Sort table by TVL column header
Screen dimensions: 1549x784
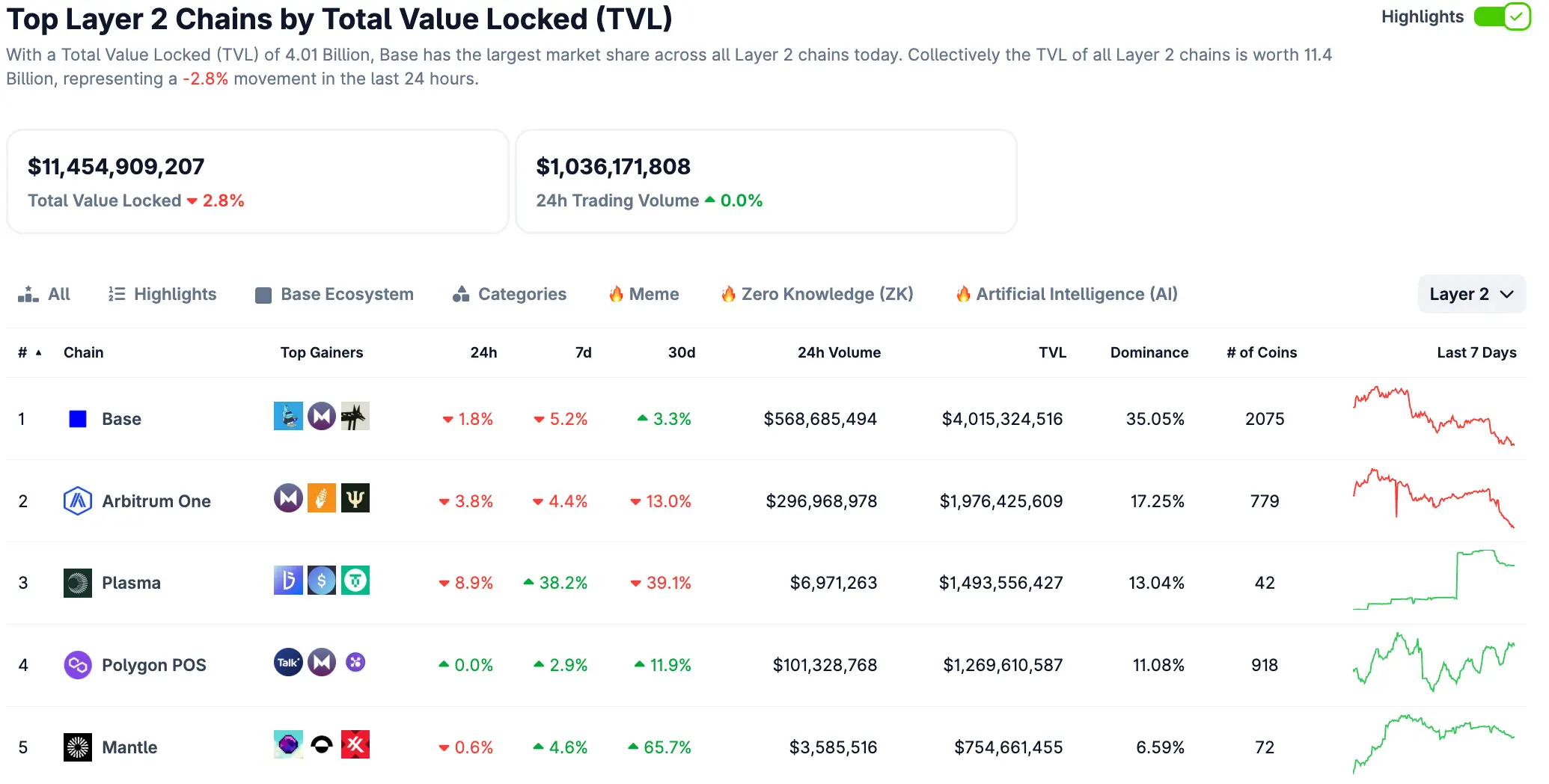[1051, 352]
